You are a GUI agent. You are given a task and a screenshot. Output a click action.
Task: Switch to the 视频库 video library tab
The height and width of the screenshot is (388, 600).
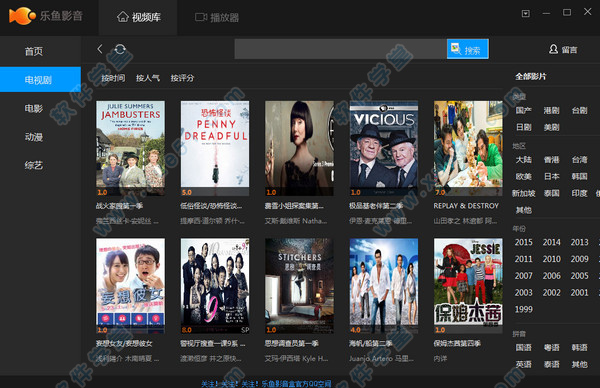point(139,17)
